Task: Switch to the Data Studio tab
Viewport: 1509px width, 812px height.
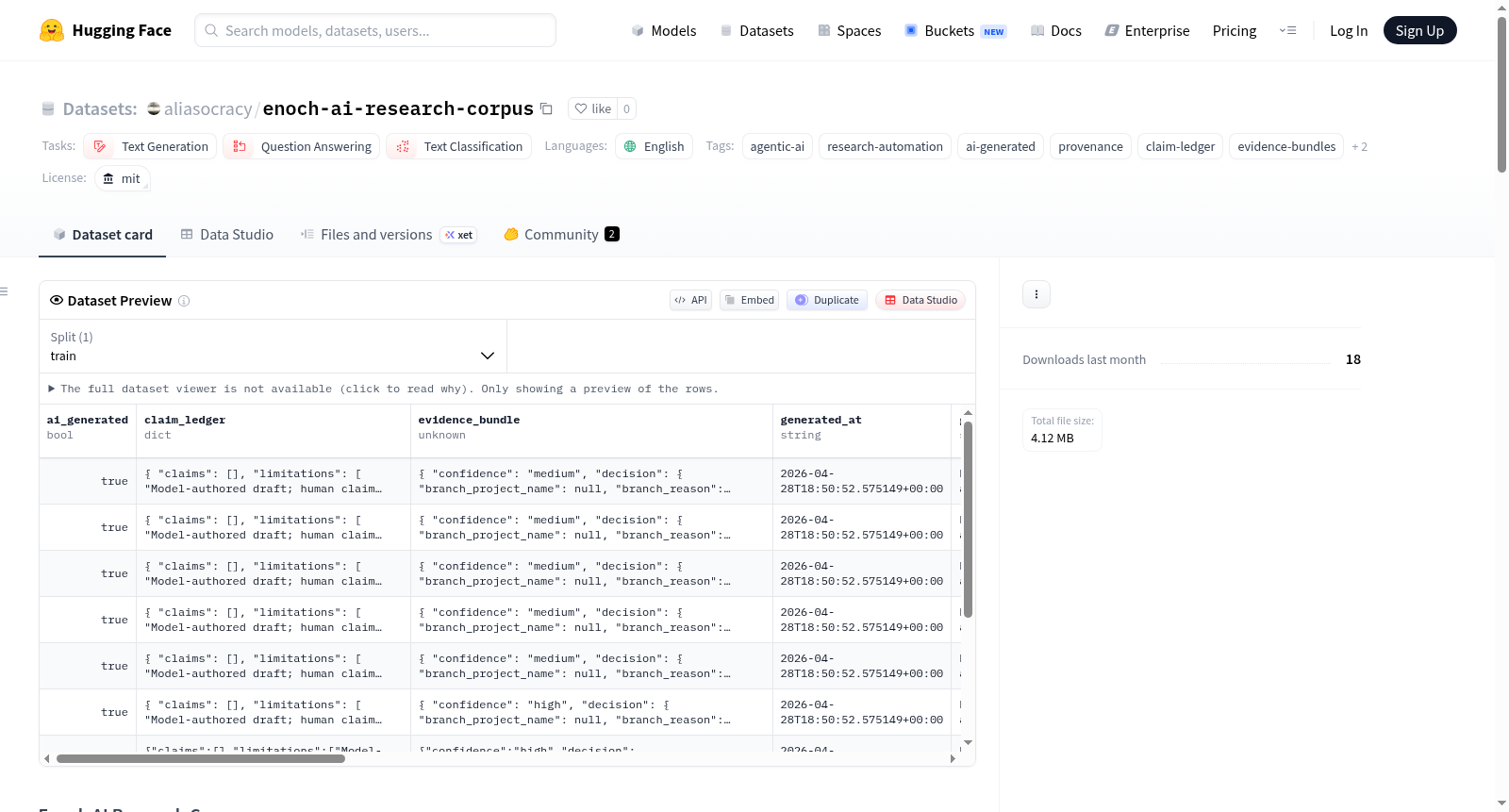Action: (227, 235)
